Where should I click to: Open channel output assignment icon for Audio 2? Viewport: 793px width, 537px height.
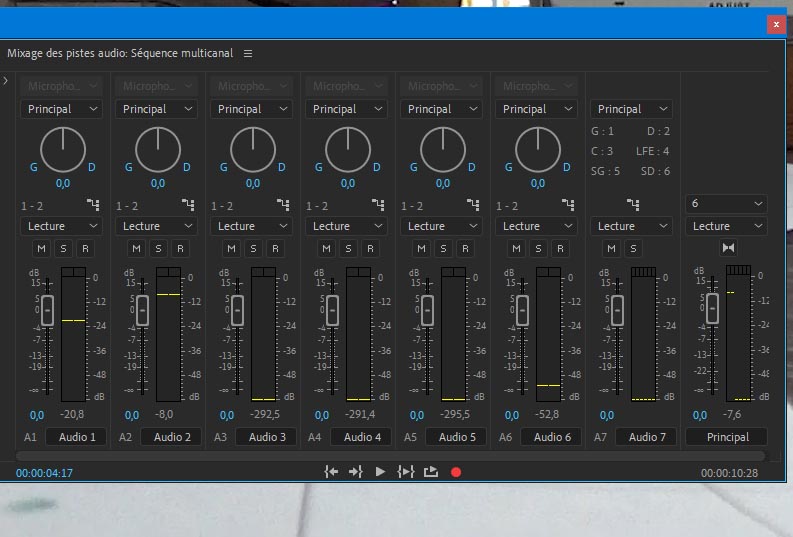[188, 205]
